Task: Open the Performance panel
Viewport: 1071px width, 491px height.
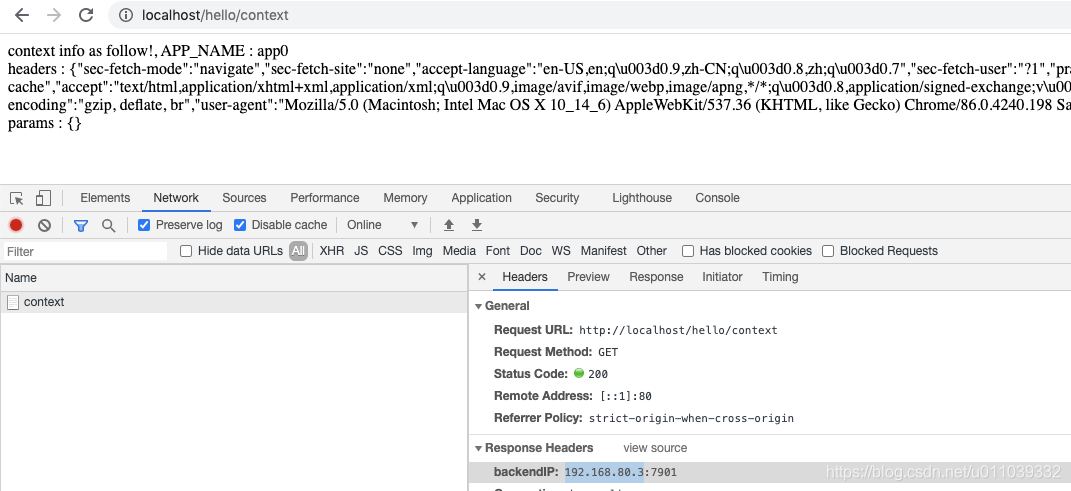Action: point(324,198)
